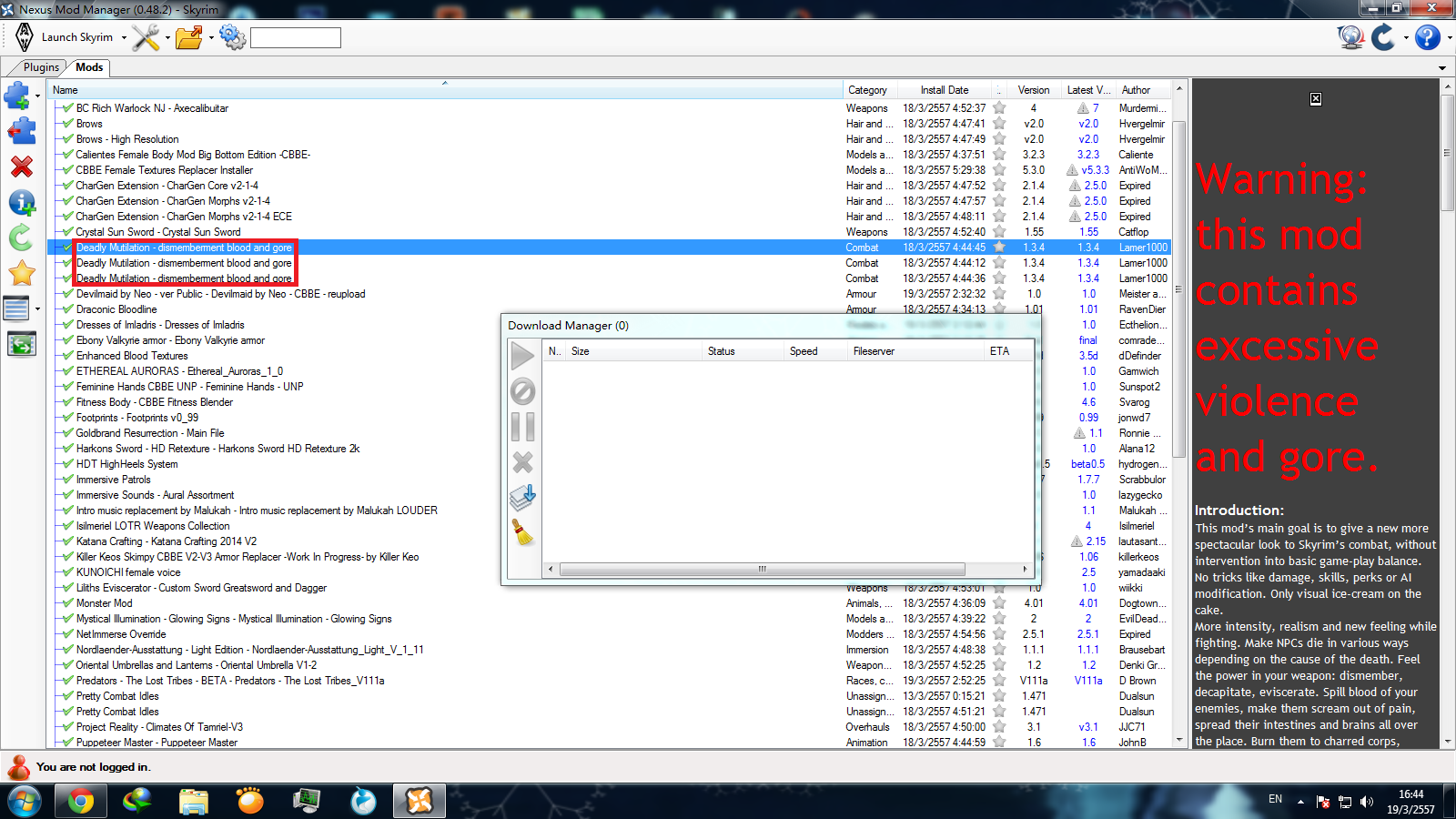Open Google Chrome from the taskbar
Viewport: 1456px width, 819px height.
tap(81, 802)
